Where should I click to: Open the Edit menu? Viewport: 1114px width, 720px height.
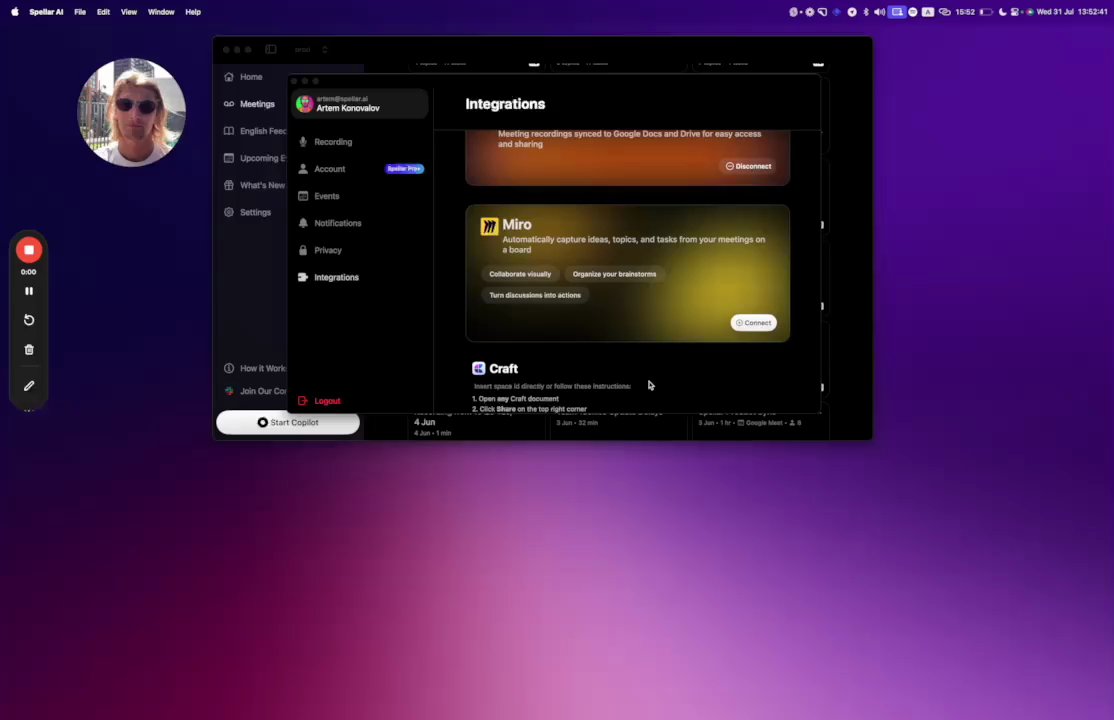point(104,12)
